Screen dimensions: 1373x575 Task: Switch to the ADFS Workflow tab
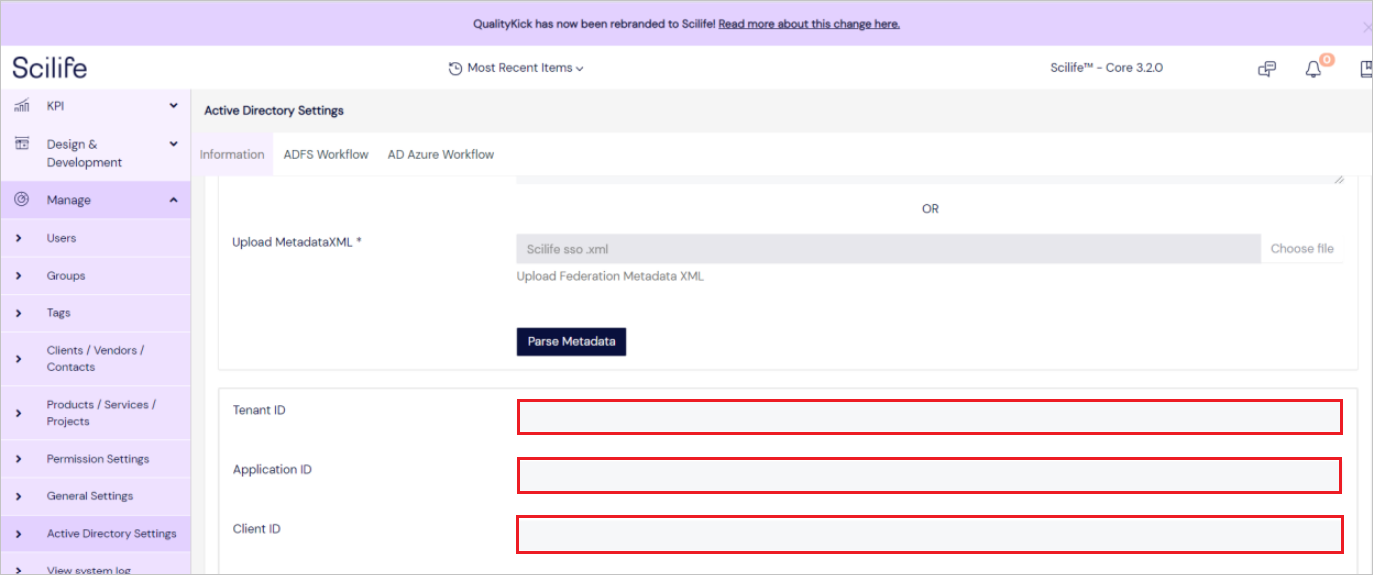326,154
